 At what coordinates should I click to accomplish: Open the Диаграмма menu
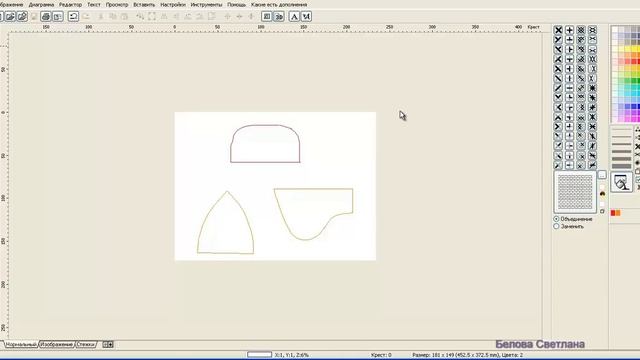(41, 4)
